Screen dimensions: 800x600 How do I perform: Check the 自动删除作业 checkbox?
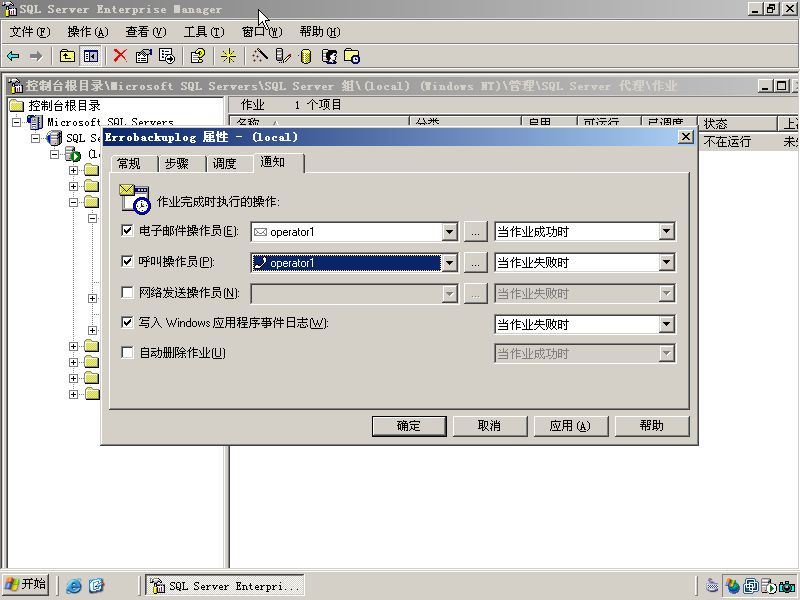tap(127, 353)
